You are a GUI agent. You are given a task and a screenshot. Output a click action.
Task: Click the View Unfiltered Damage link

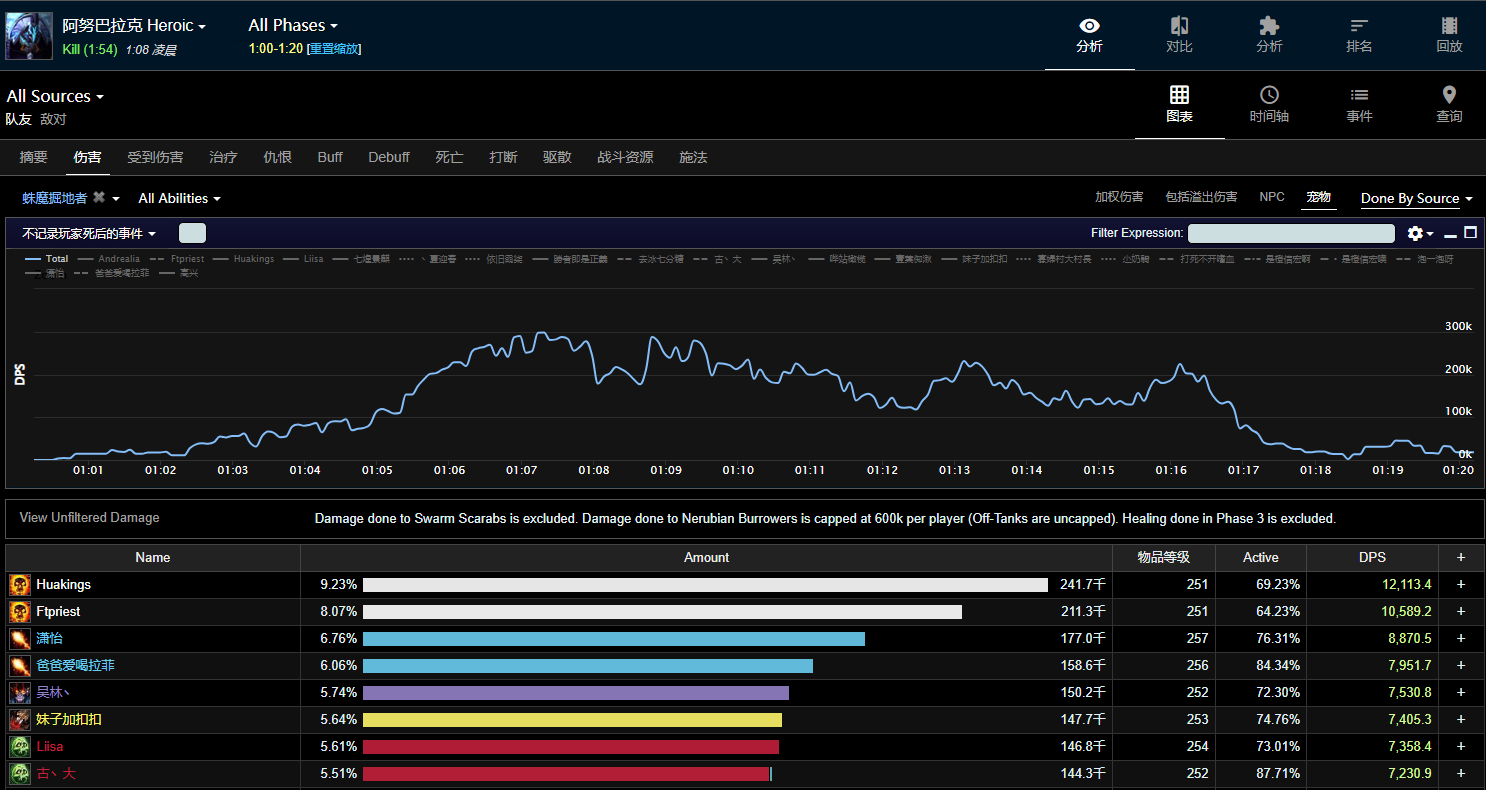coord(89,518)
